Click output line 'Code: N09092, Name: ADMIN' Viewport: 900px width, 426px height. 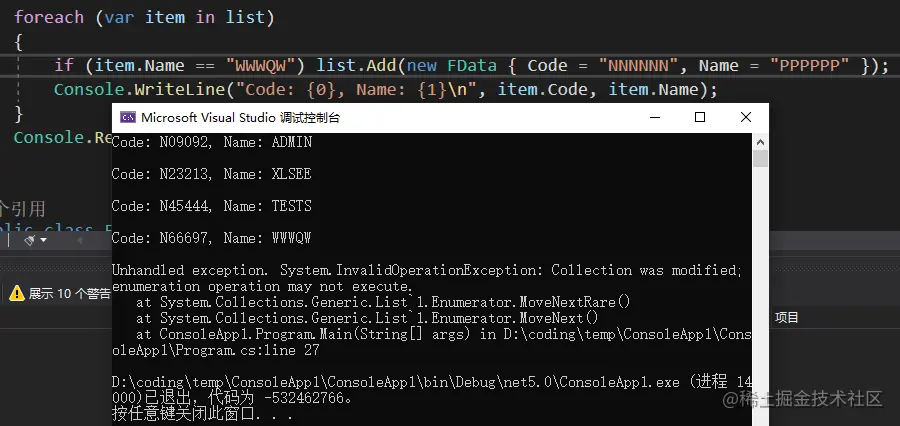point(212,142)
